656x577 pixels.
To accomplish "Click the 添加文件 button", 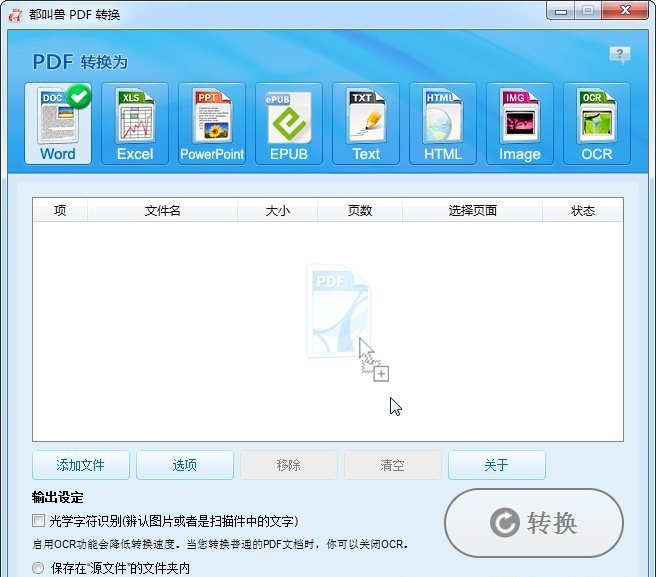I will (81, 465).
